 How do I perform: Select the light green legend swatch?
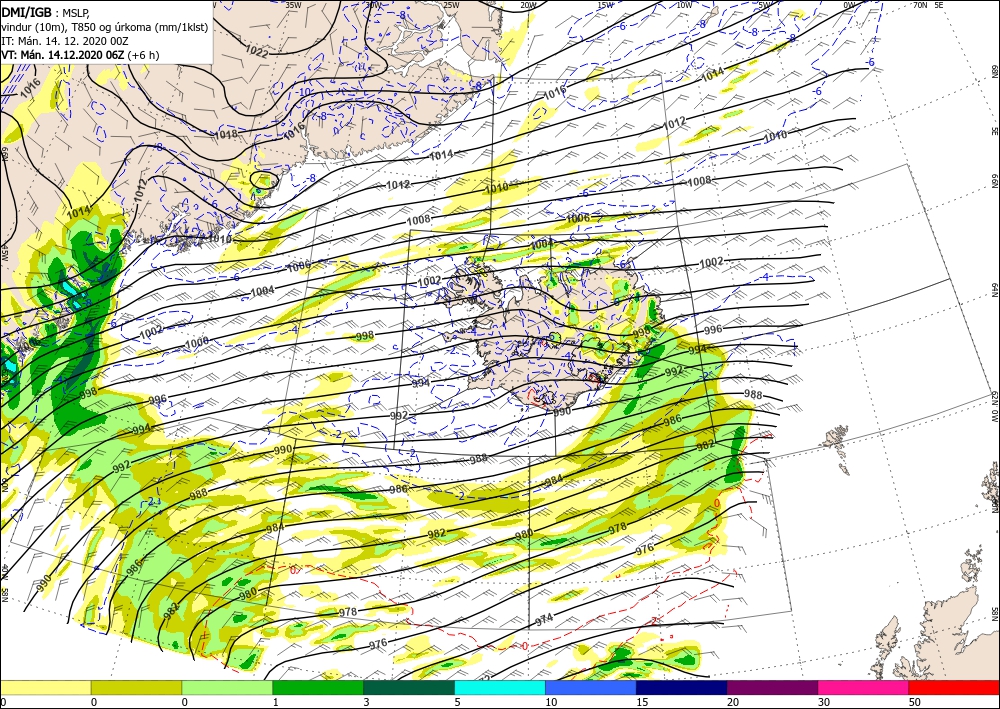[227, 687]
